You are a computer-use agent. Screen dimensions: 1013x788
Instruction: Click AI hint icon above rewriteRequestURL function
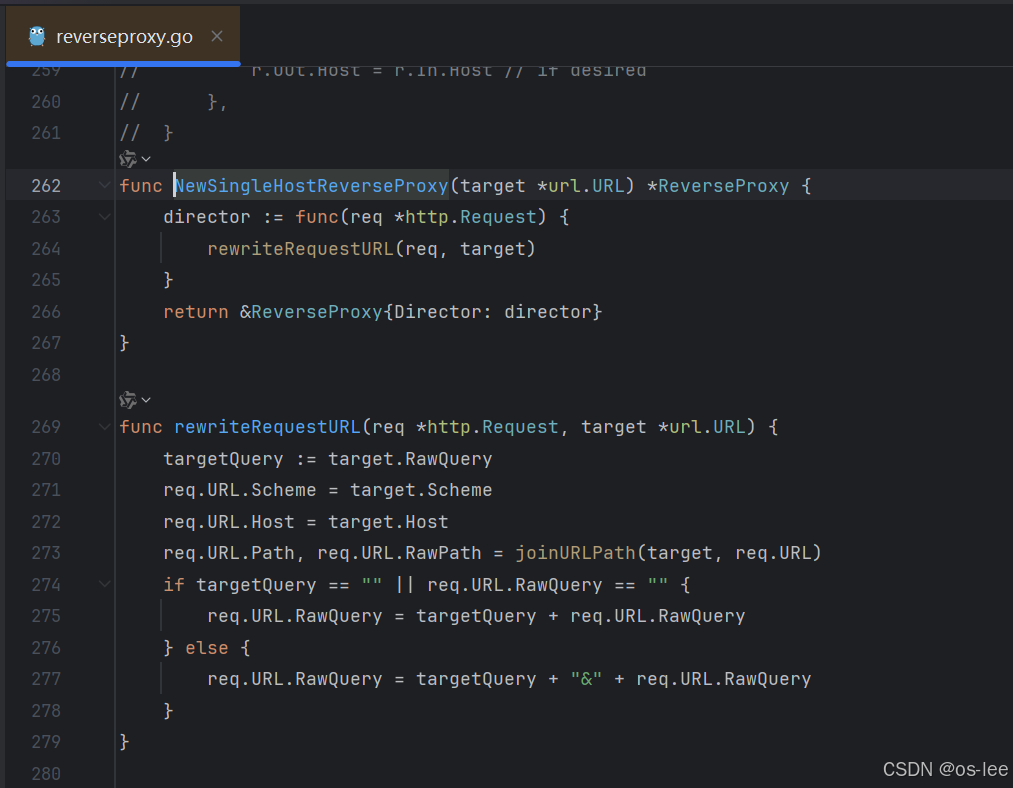(128, 400)
